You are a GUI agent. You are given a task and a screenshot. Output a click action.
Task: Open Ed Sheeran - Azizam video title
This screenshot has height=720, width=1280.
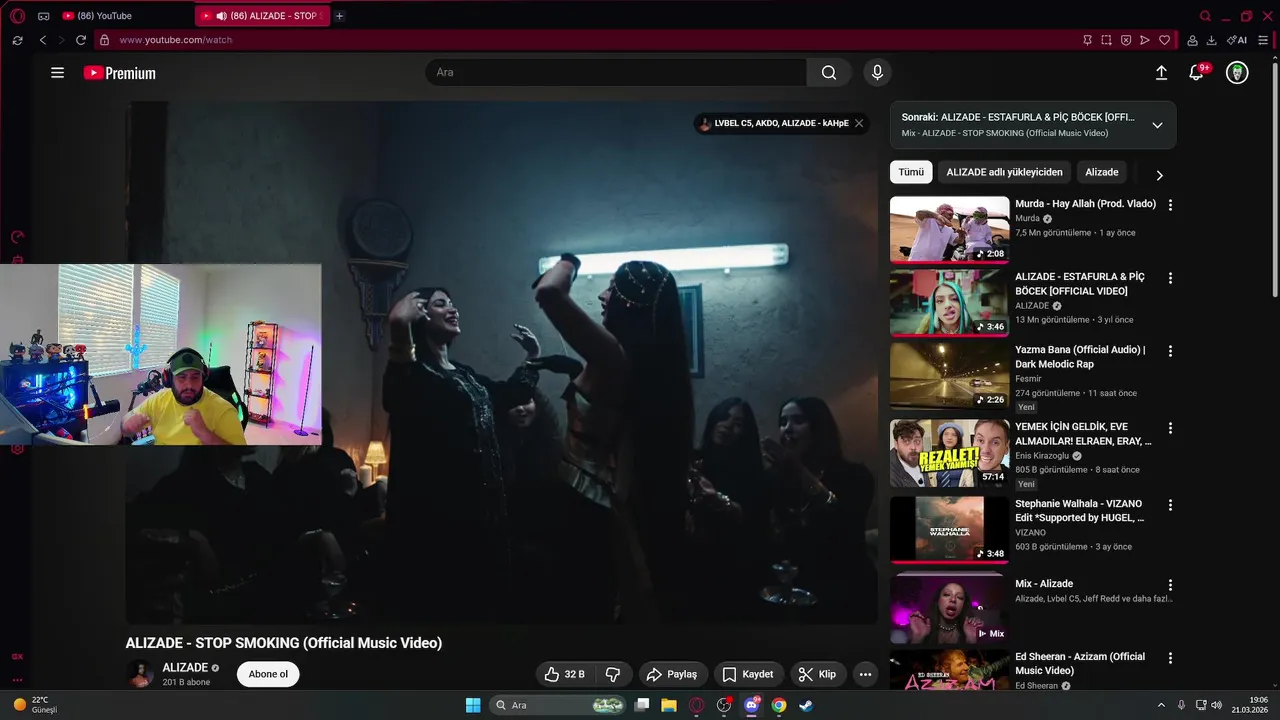(1080, 664)
